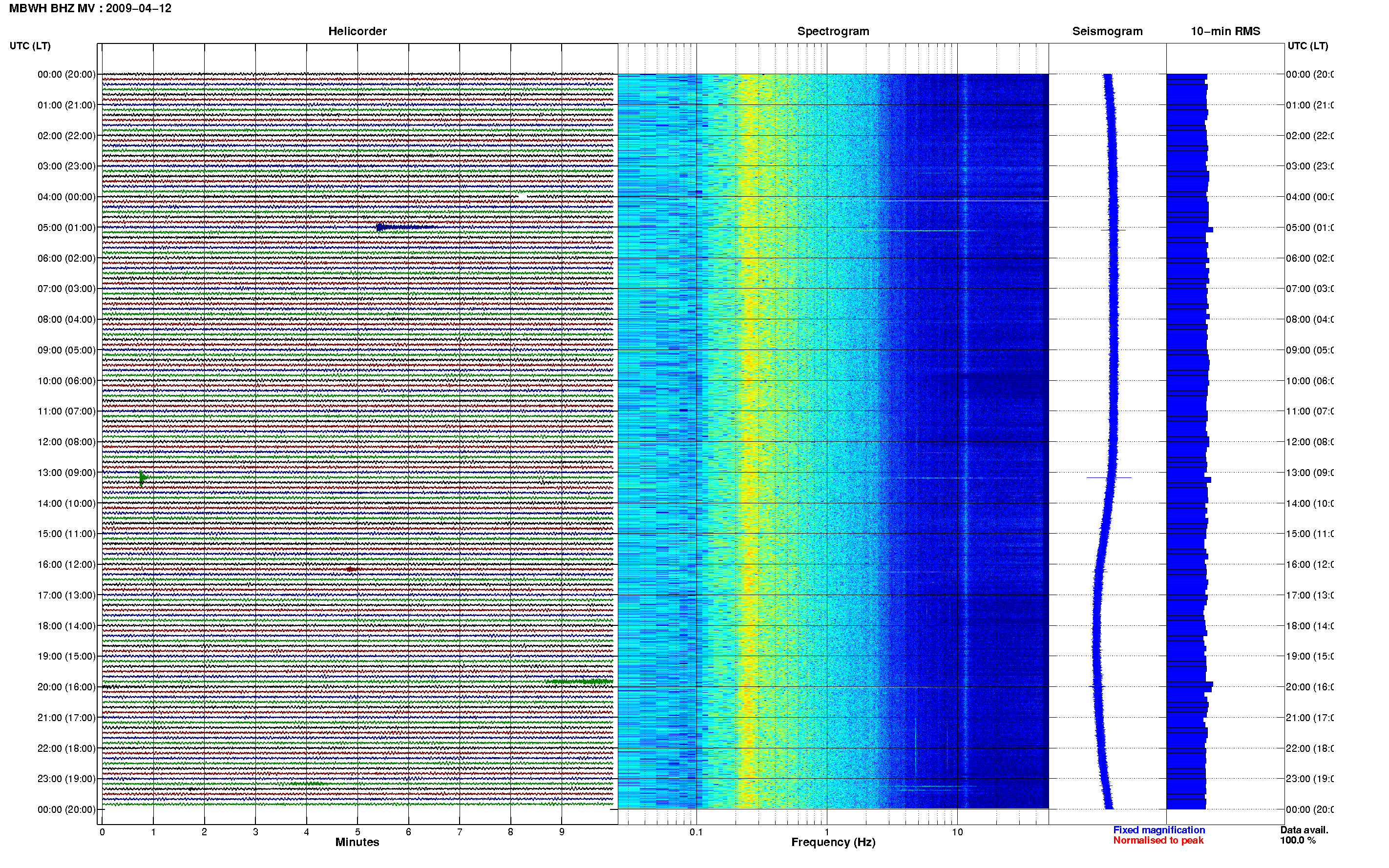This screenshot has height=868, width=1389.
Task: Select helicorder row label '18:00 (14:00)'
Action: click(x=66, y=626)
